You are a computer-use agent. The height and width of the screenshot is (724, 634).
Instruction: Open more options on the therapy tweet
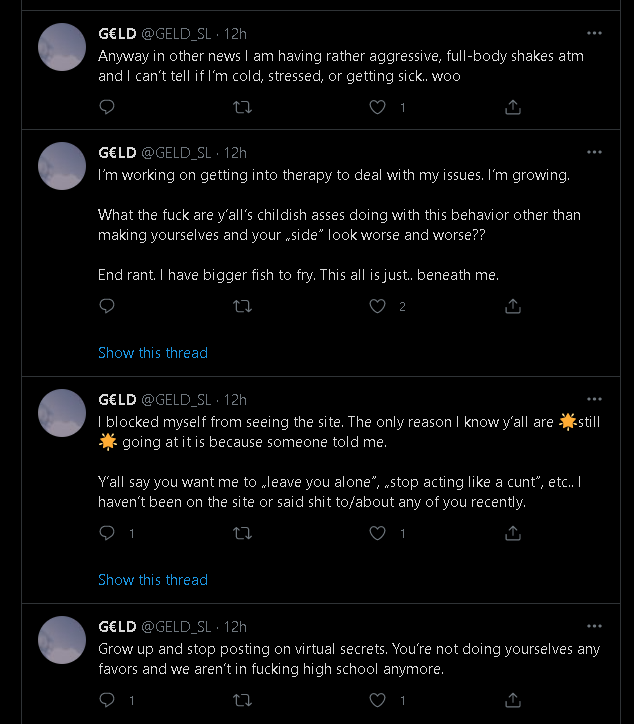(594, 152)
